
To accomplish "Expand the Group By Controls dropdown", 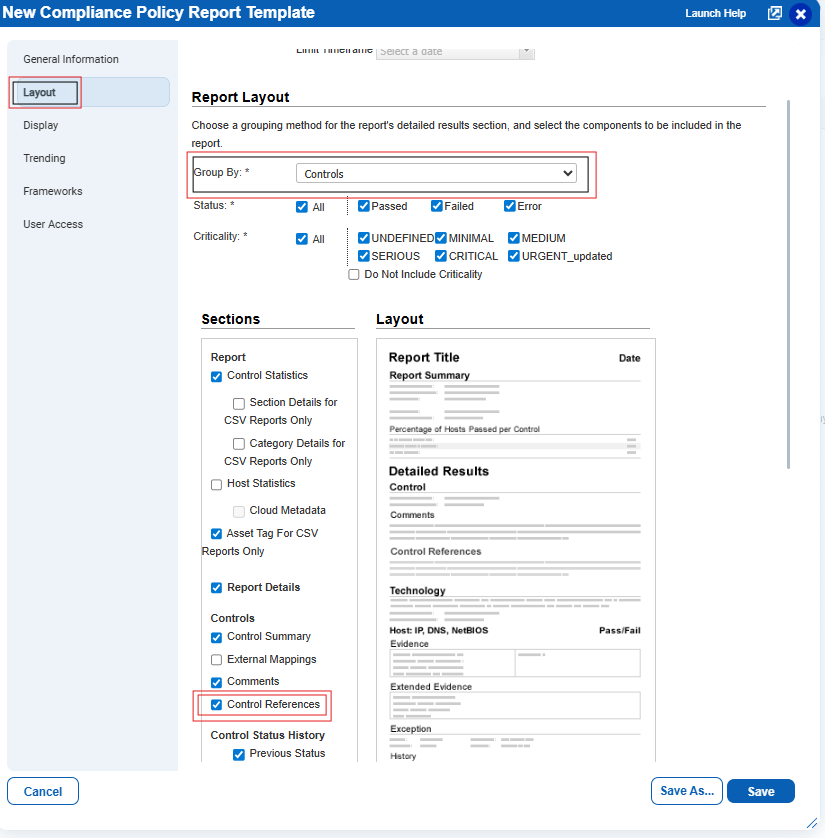I will (436, 174).
